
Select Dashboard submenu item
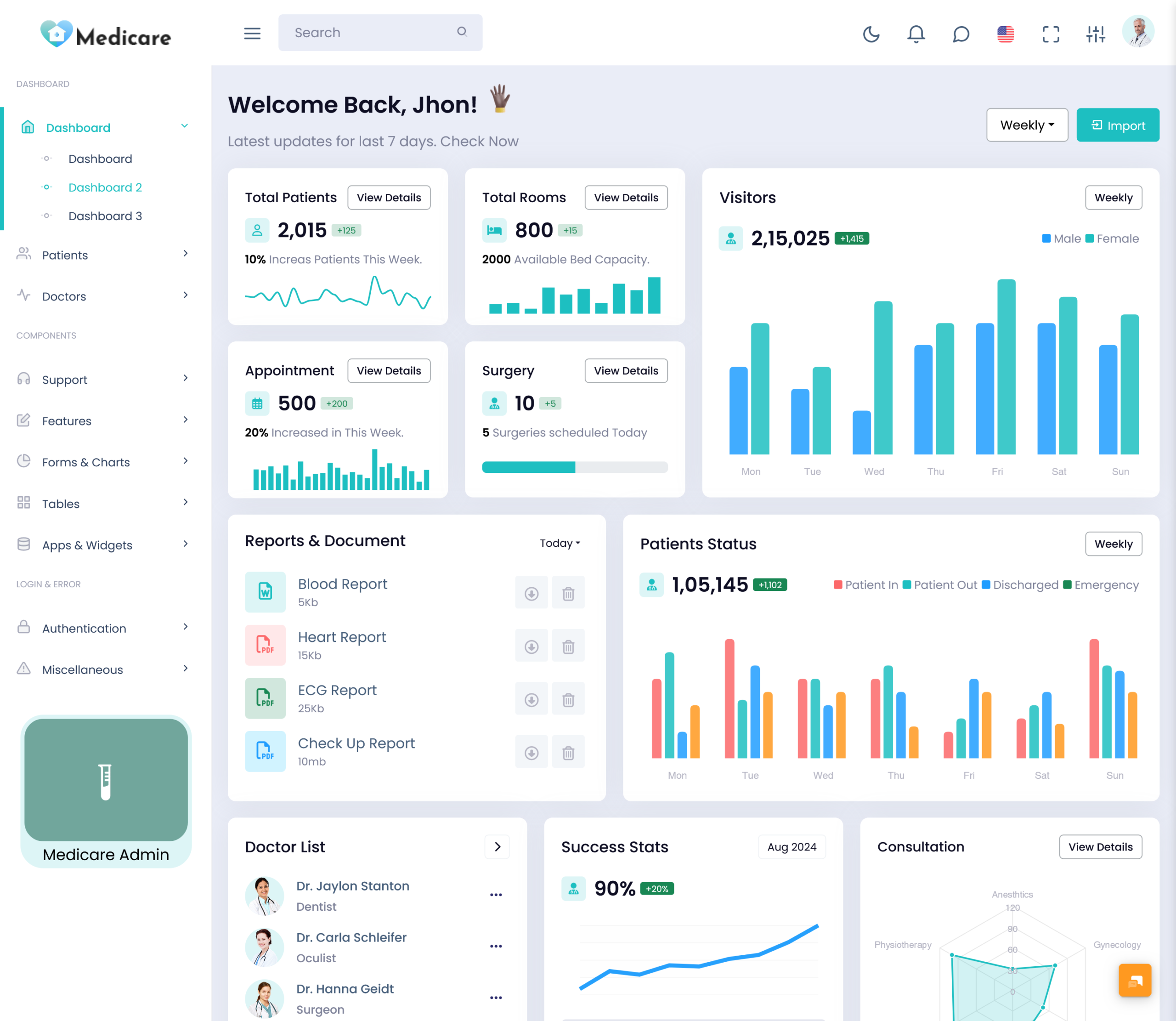click(x=100, y=159)
